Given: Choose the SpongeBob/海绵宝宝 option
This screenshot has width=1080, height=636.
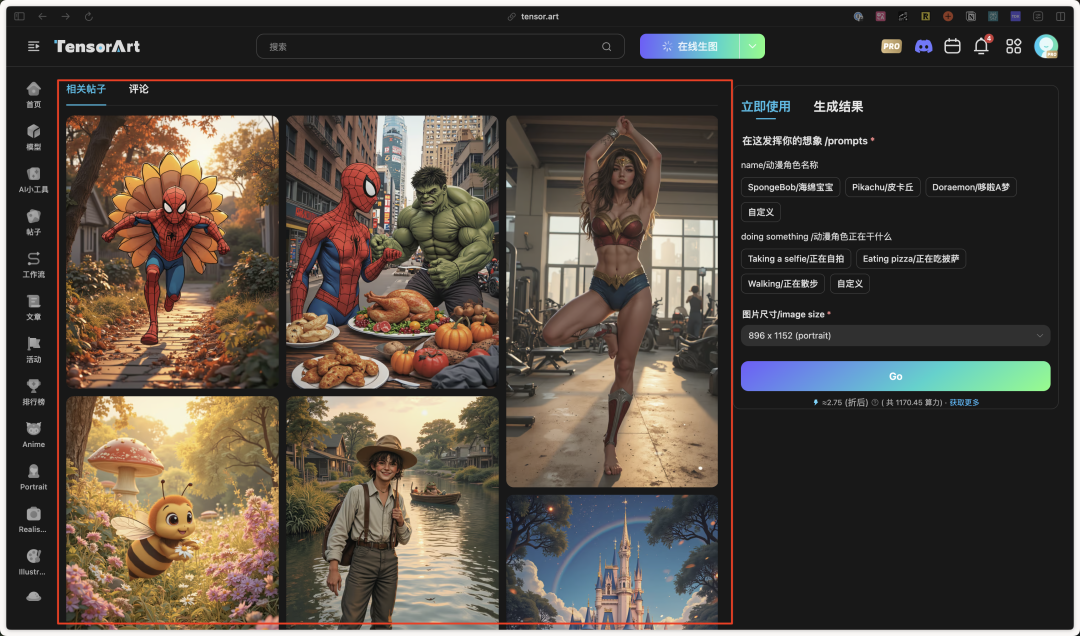Looking at the screenshot, I should [x=790, y=187].
